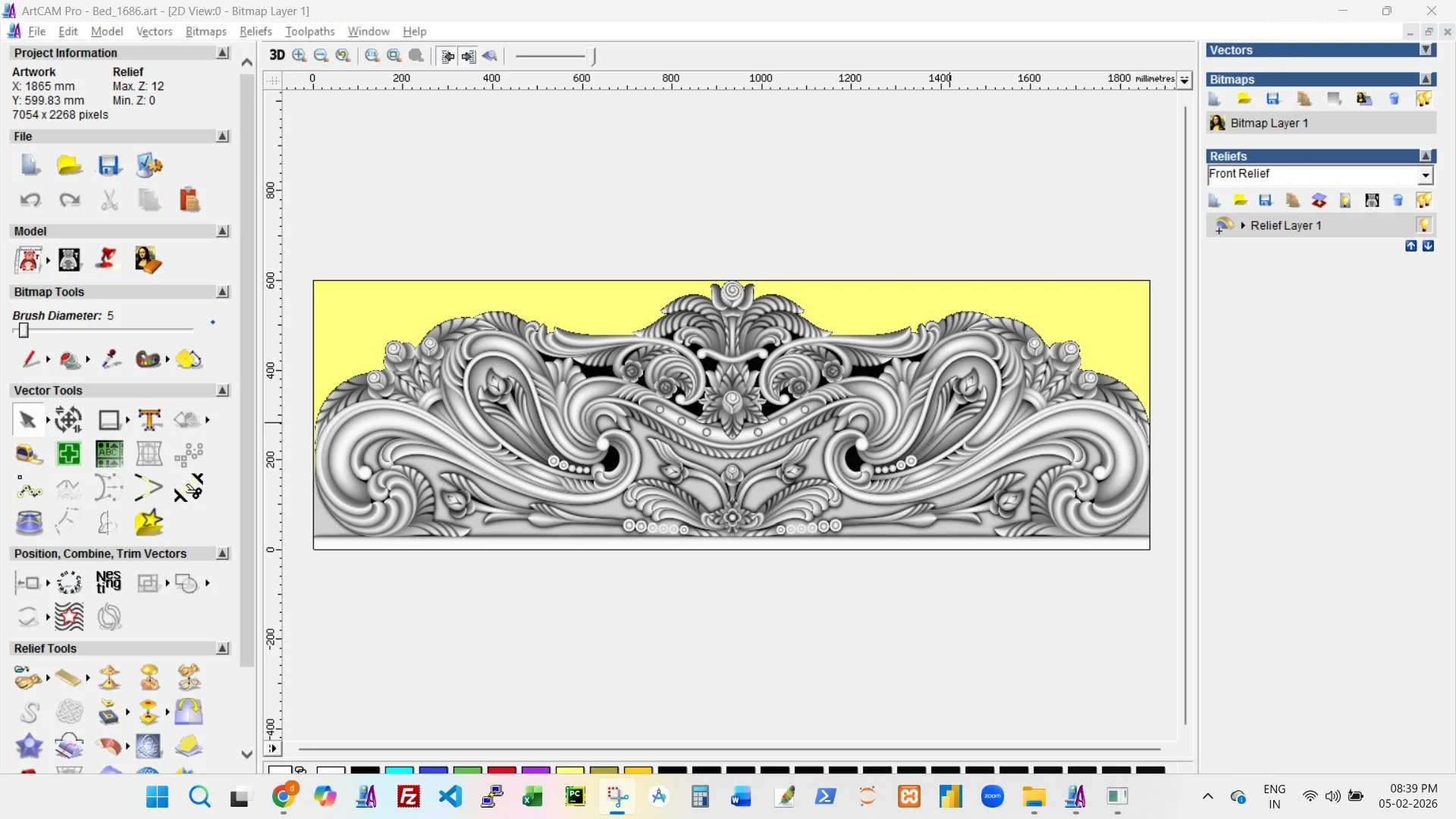This screenshot has height=819, width=1456.
Task: Click the Save file icon in File panel
Action: pos(109,165)
